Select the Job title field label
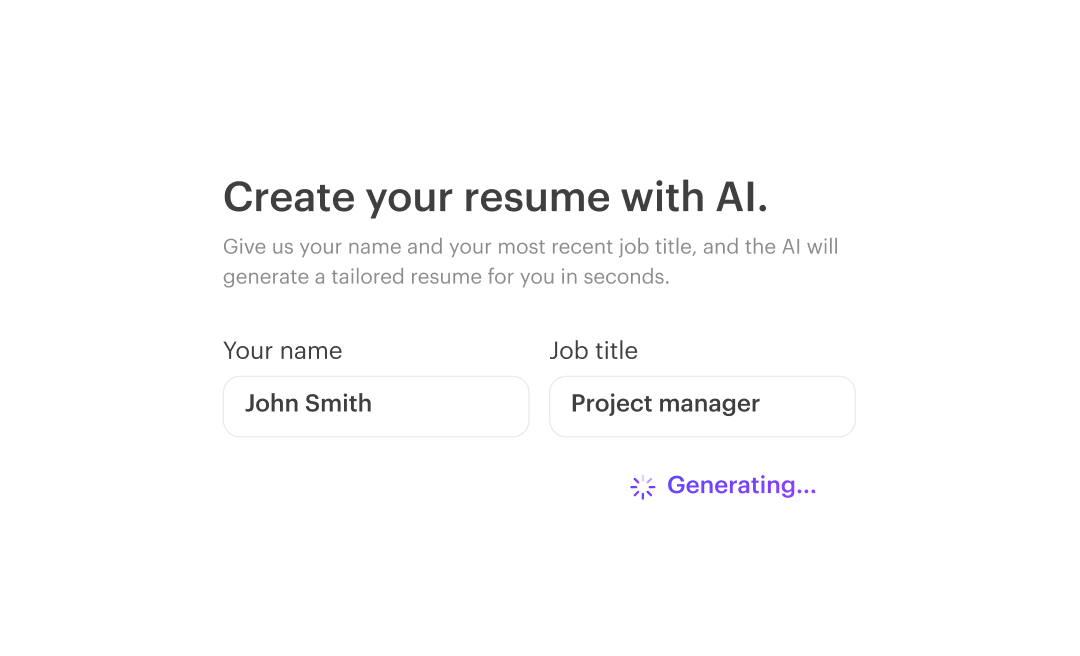The image size is (1080, 656). point(593,351)
